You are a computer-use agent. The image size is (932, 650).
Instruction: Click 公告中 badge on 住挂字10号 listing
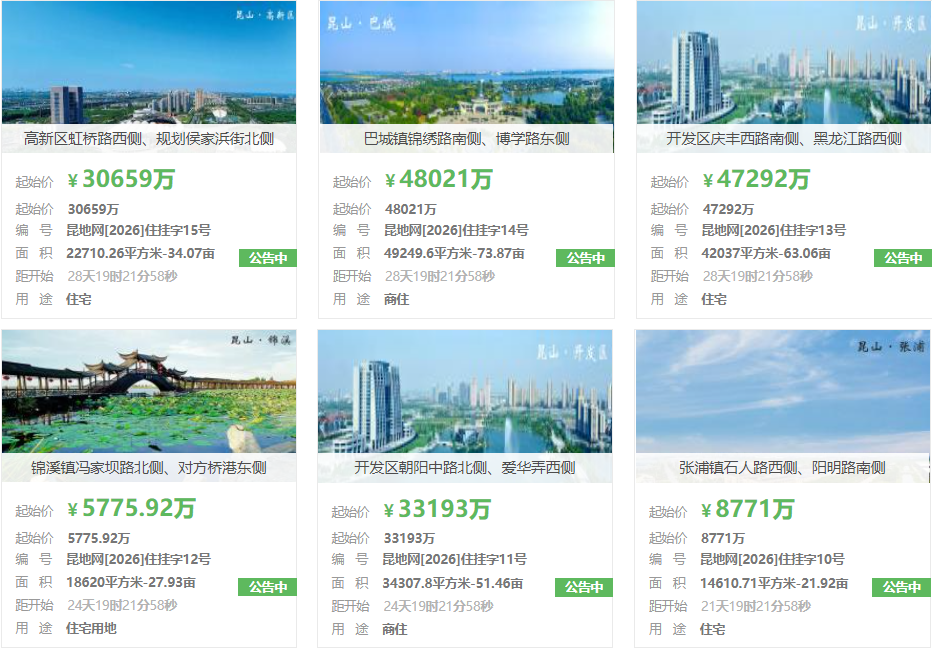901,587
